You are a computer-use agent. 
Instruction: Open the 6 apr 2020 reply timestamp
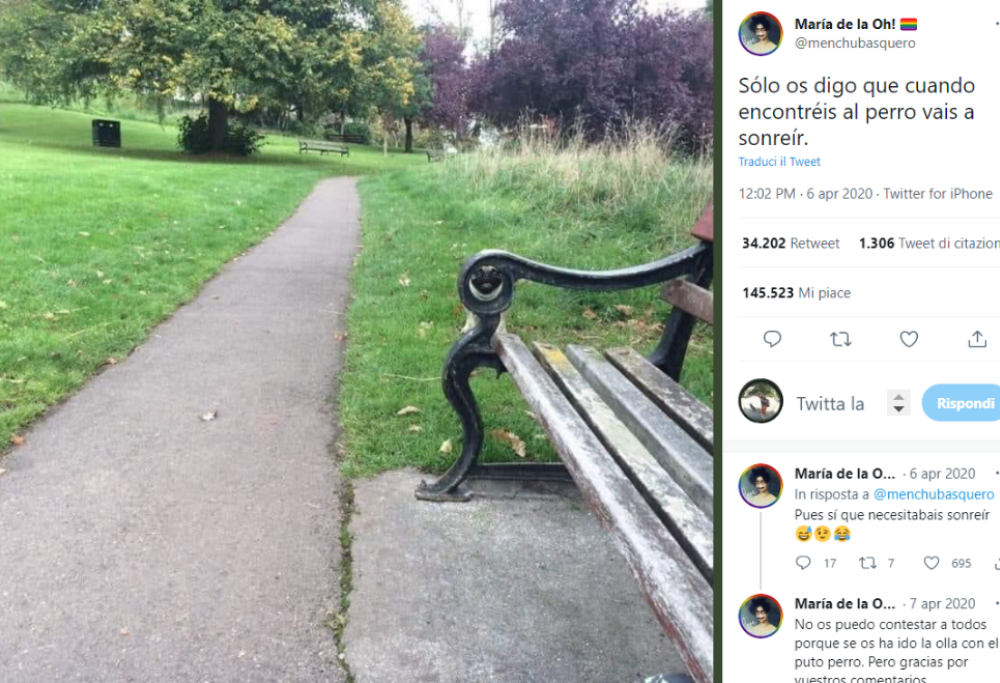point(942,474)
